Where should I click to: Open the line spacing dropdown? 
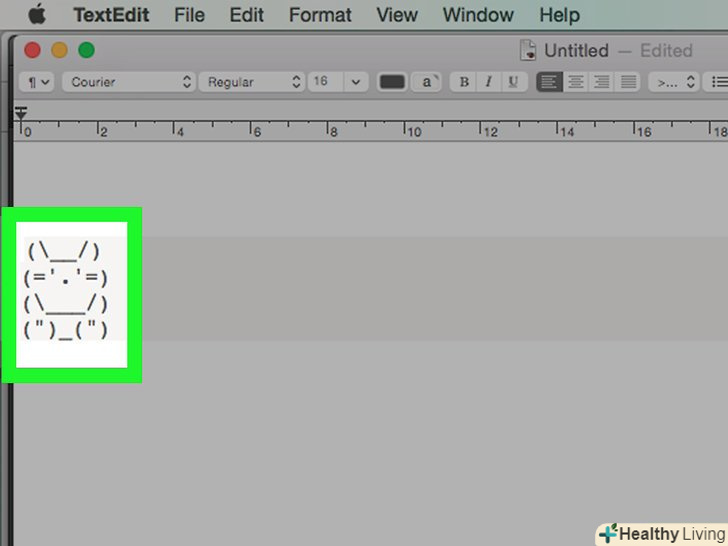[x=674, y=82]
